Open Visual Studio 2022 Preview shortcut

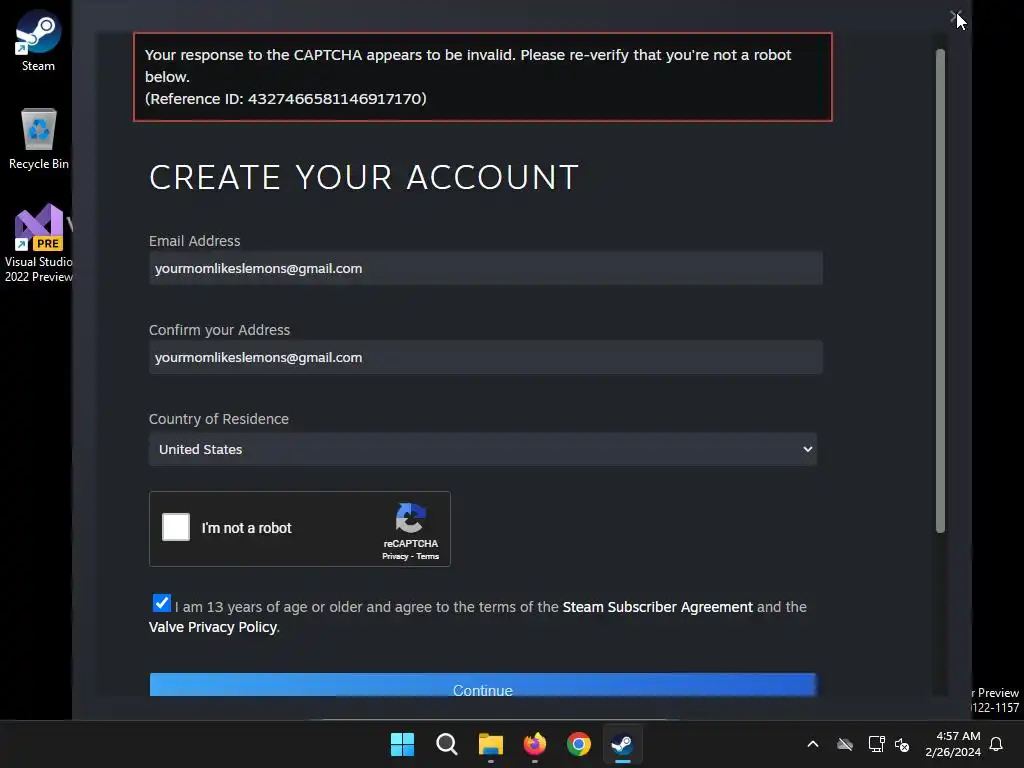pyautogui.click(x=39, y=243)
